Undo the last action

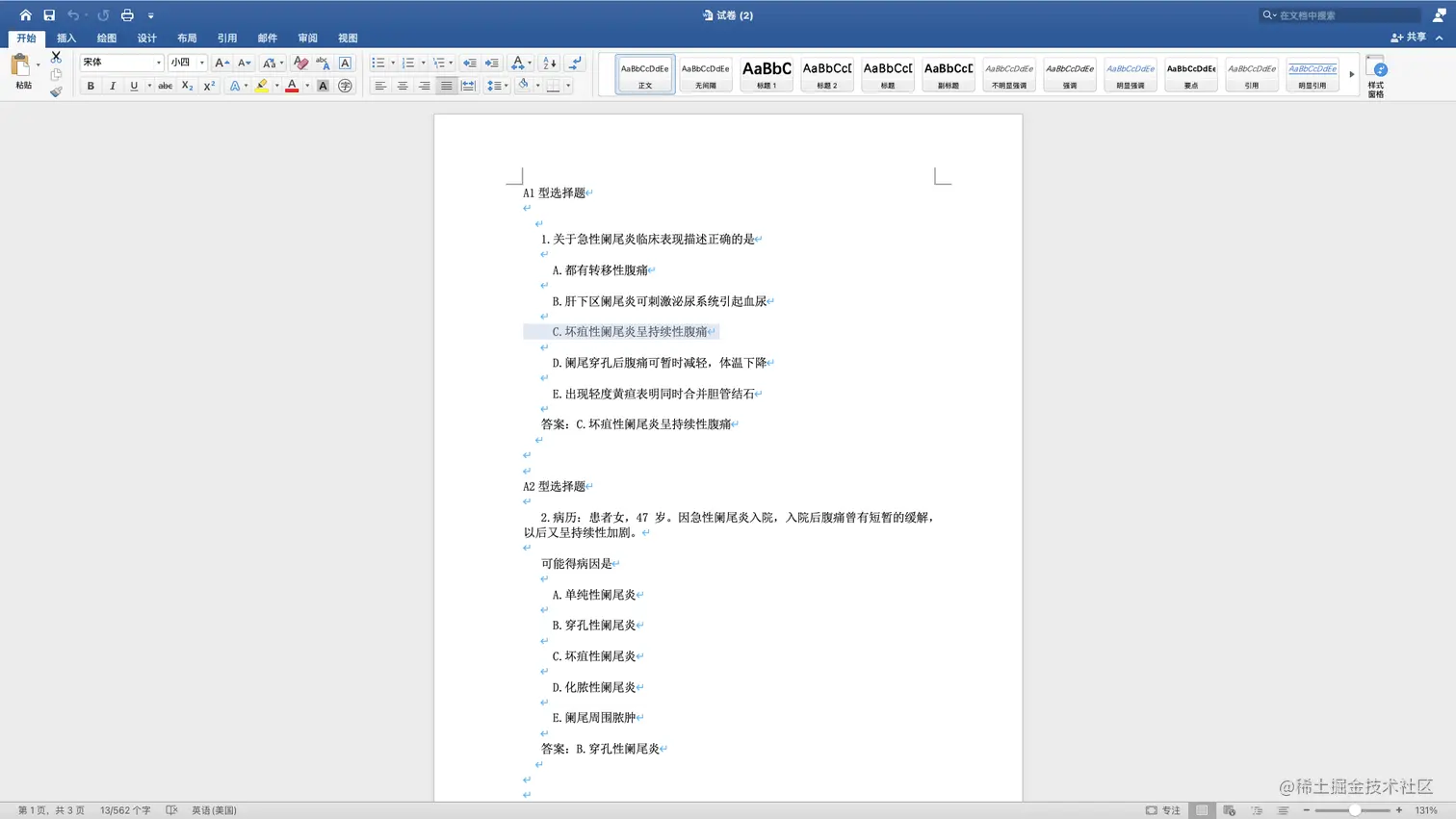pos(73,15)
